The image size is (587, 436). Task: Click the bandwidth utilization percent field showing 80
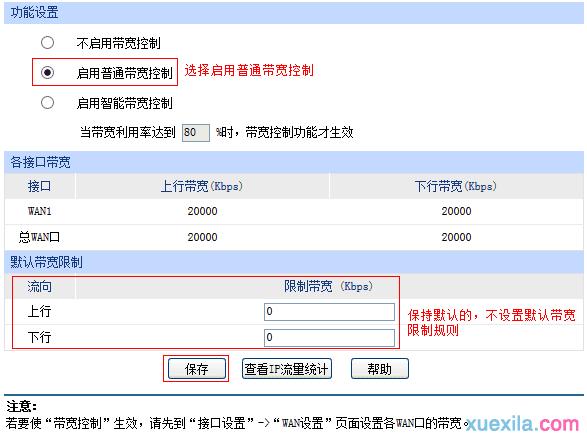[195, 132]
